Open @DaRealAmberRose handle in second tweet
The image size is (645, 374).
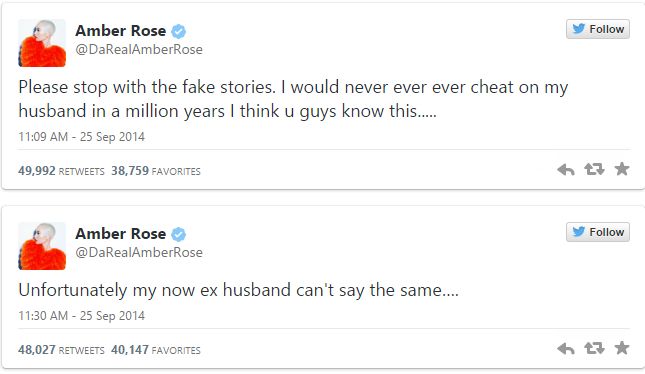click(139, 252)
